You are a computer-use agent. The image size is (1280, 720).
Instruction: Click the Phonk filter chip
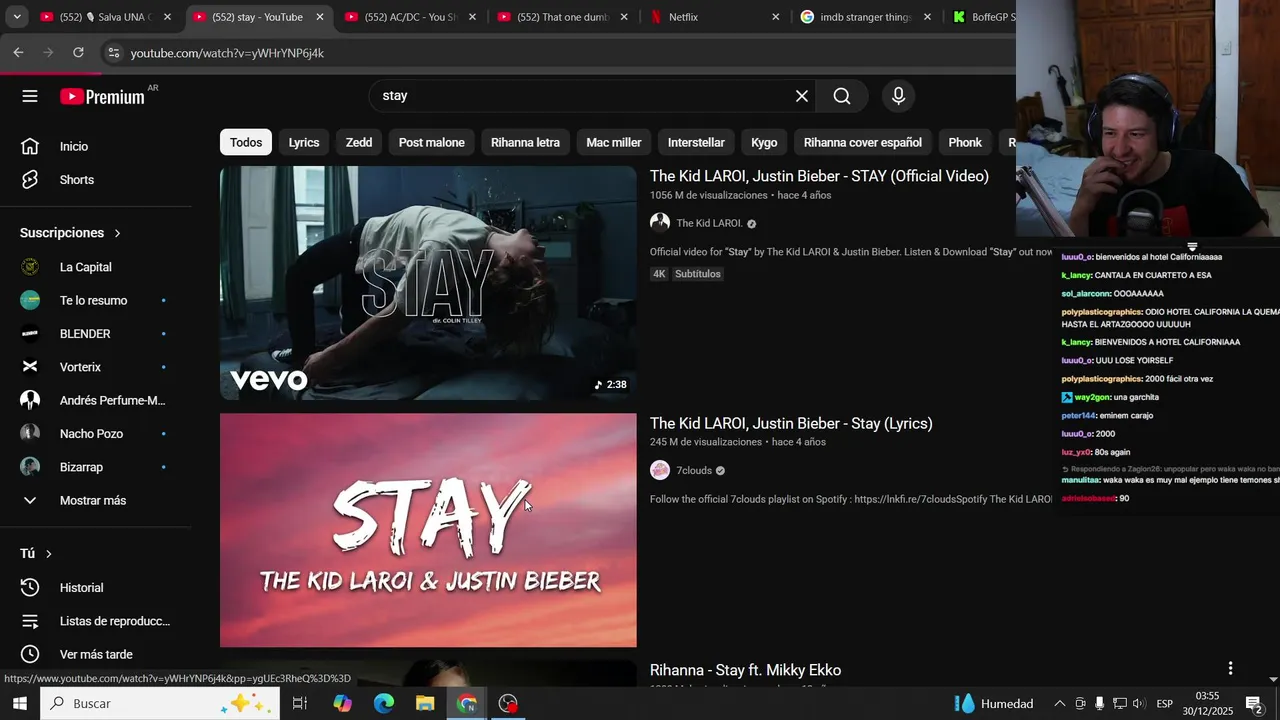[x=965, y=142]
